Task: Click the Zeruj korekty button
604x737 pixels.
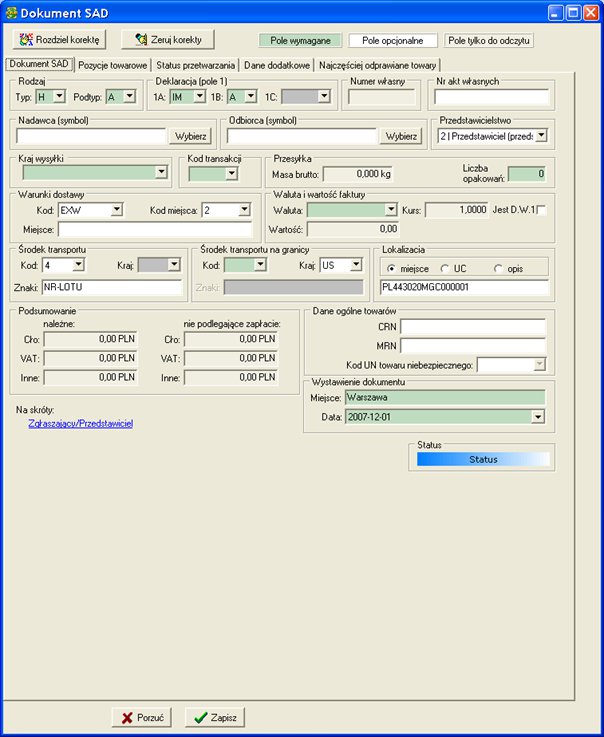Action: point(168,39)
